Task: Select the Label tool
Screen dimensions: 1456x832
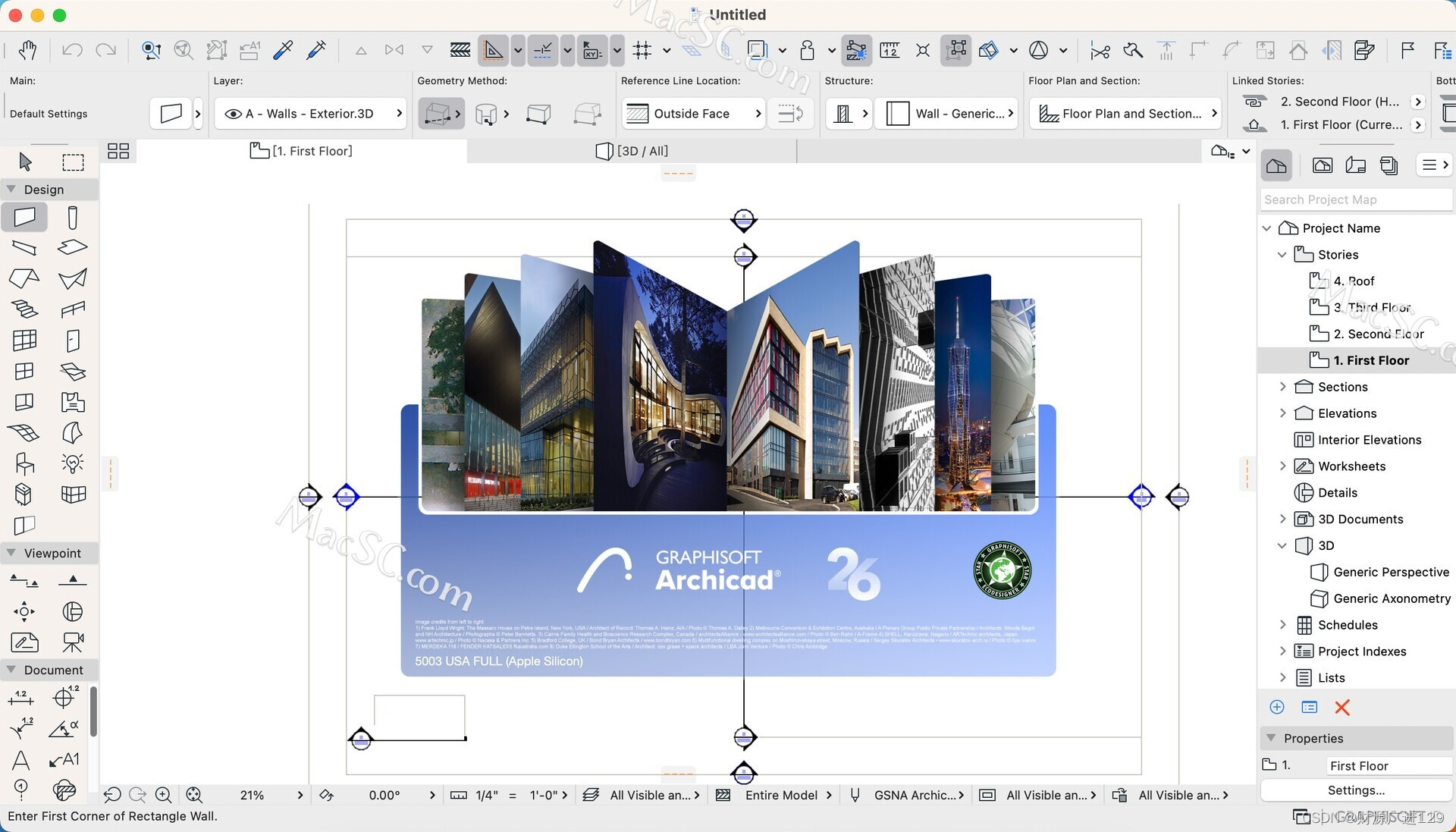Action: pyautogui.click(x=64, y=759)
